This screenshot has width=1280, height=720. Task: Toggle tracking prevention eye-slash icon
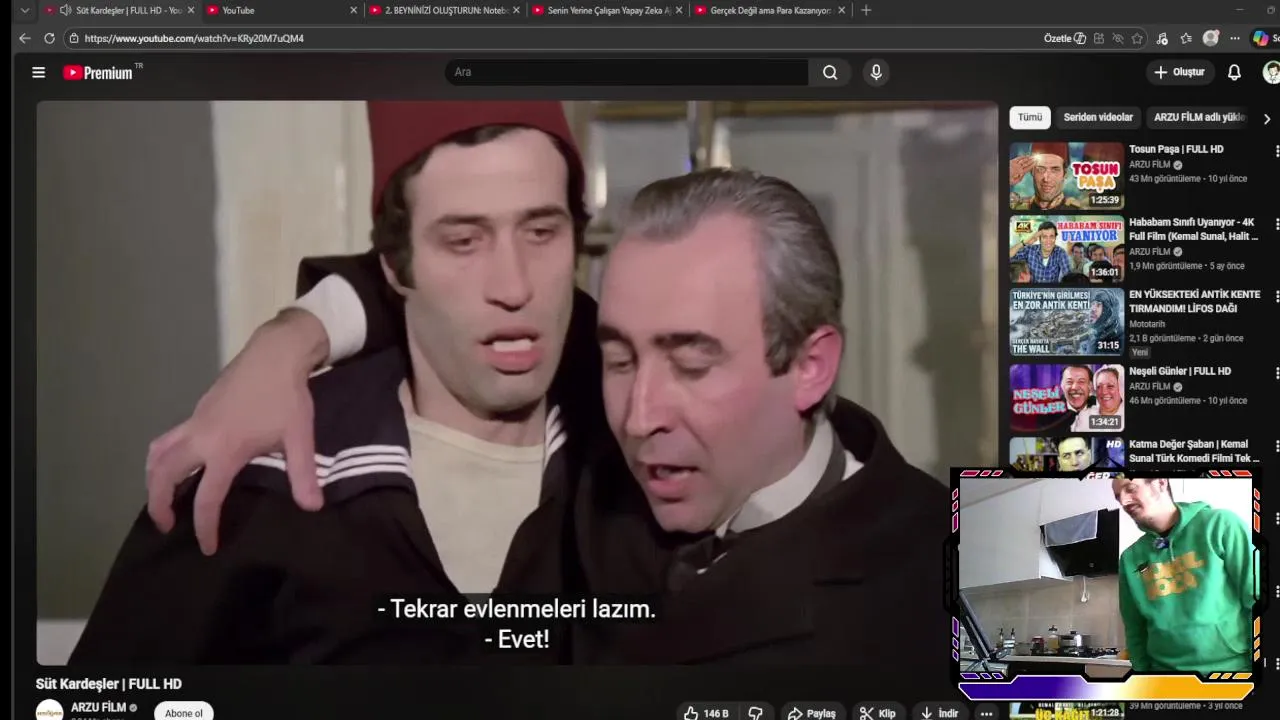click(x=1118, y=38)
